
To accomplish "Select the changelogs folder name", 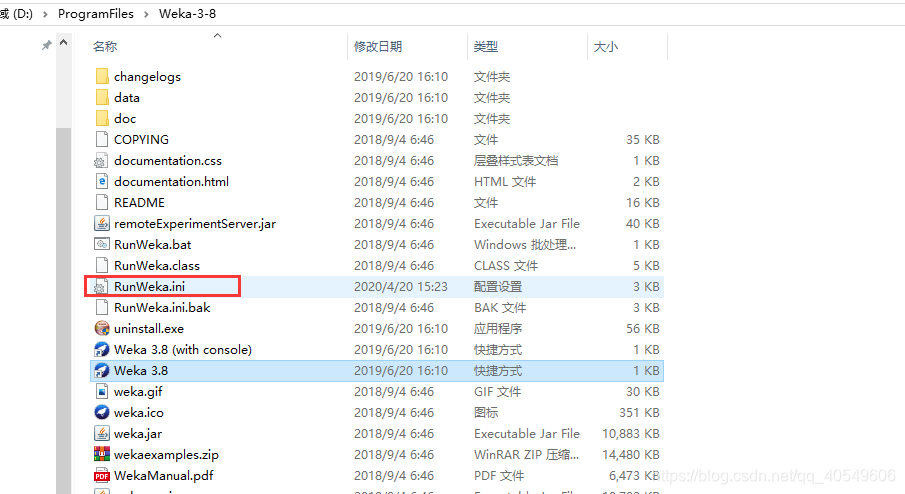I will click(x=147, y=77).
